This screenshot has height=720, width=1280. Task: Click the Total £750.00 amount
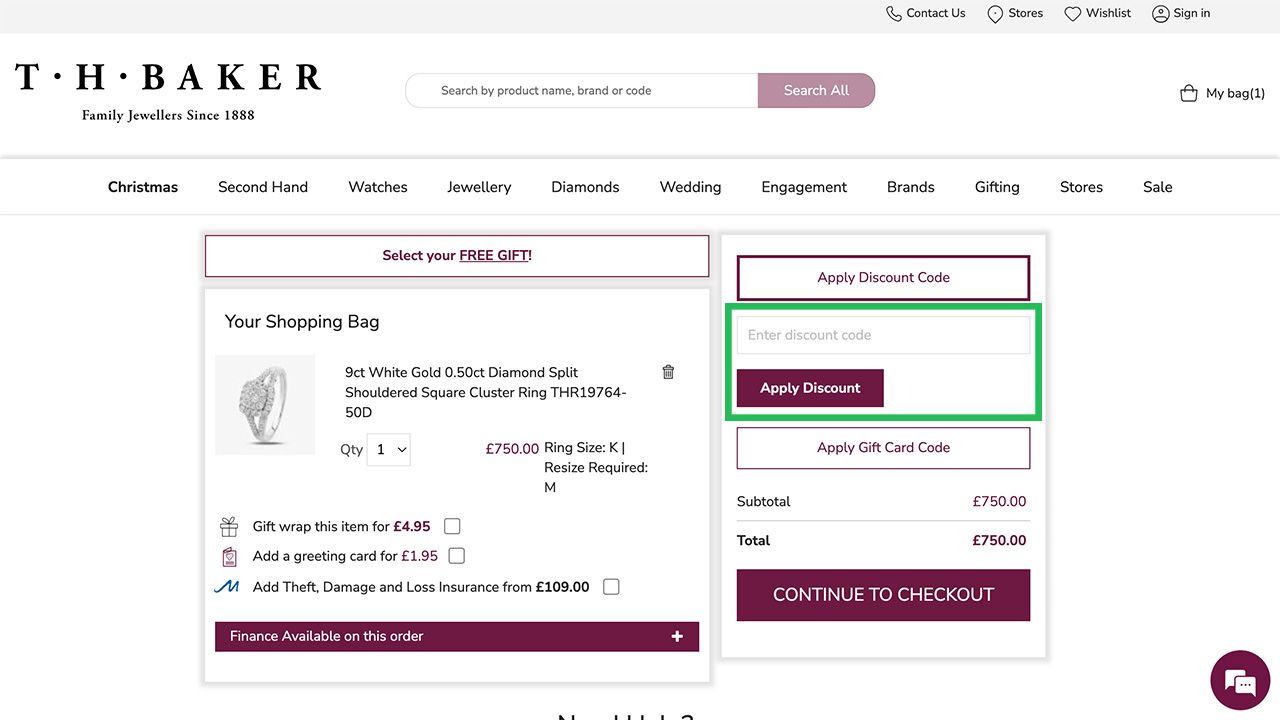click(999, 540)
